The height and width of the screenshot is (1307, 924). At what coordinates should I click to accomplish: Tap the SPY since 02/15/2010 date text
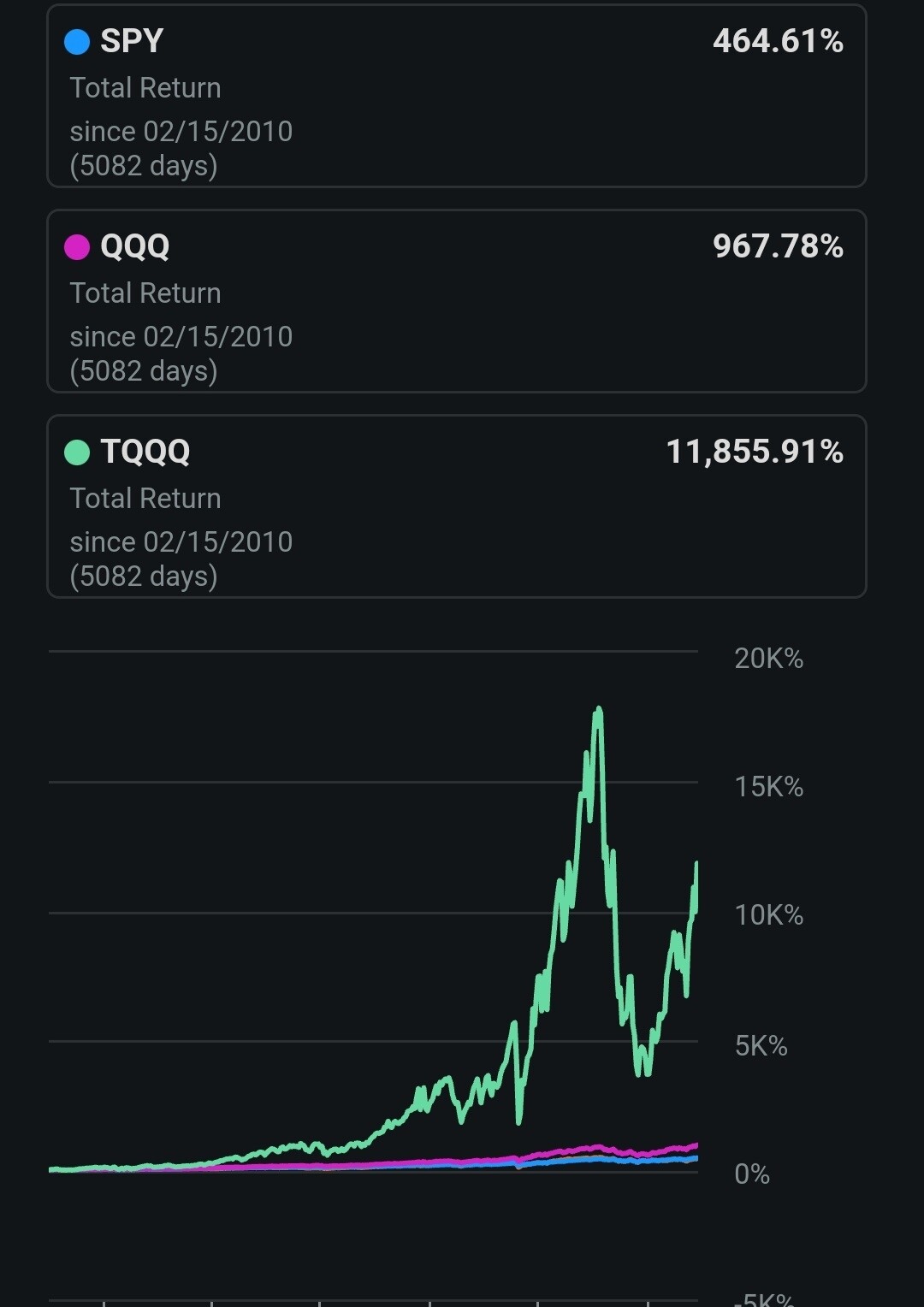181,132
